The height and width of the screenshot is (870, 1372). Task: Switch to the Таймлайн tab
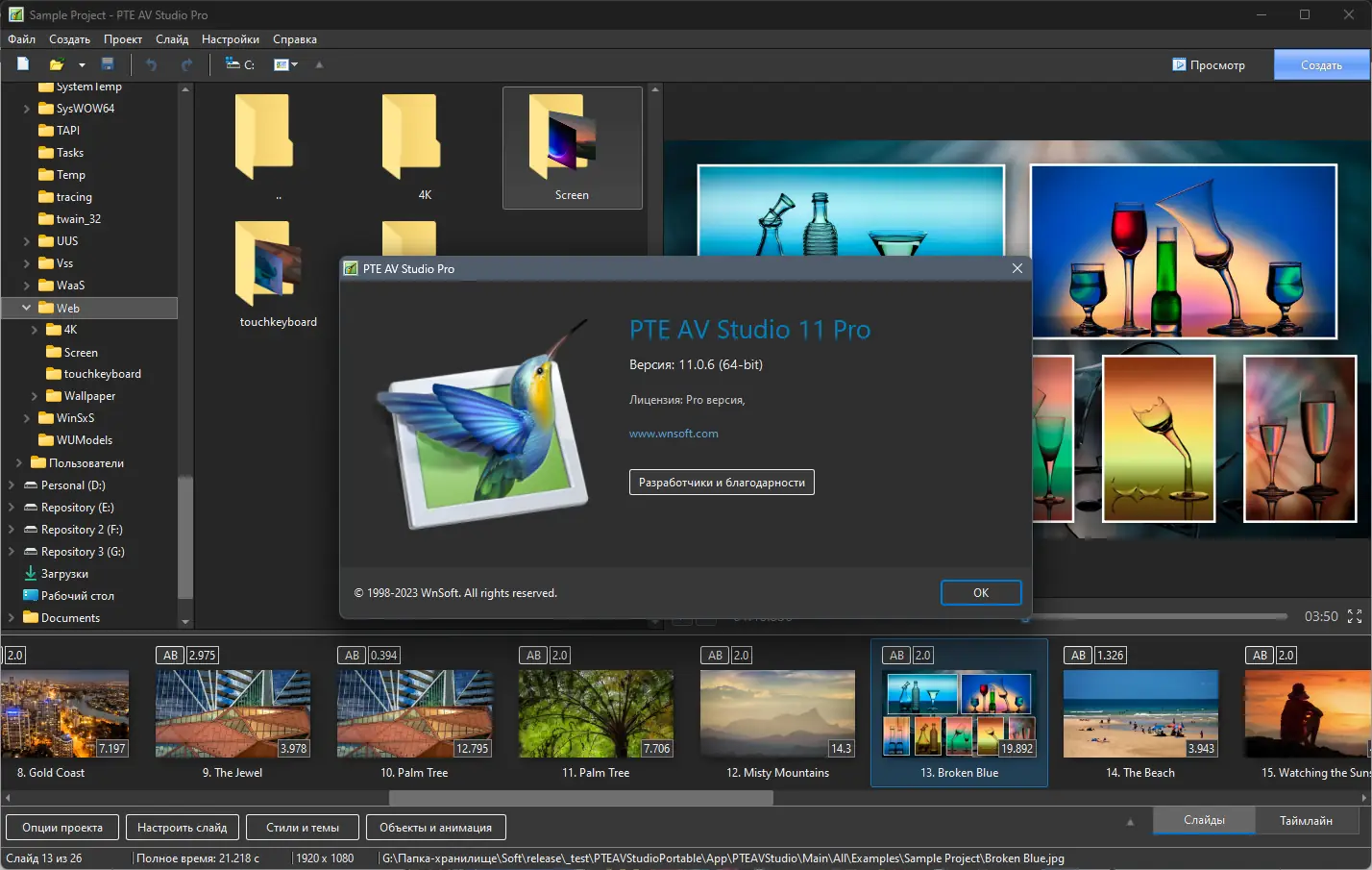coord(1305,821)
